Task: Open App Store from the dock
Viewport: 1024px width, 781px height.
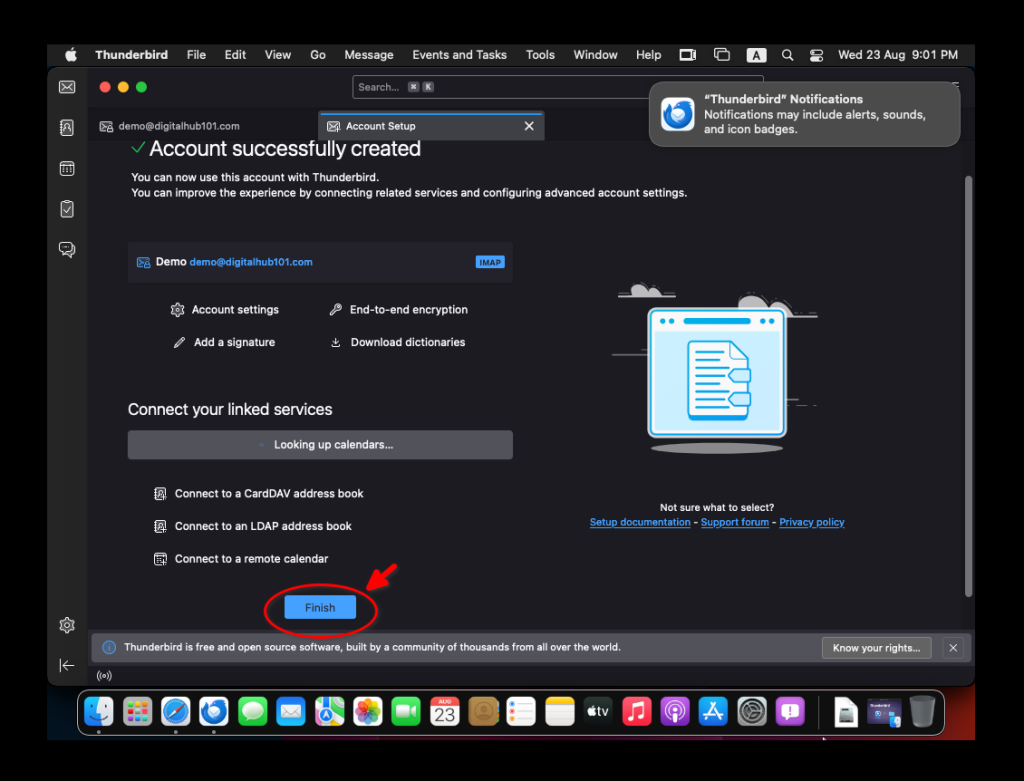Action: pos(713,711)
